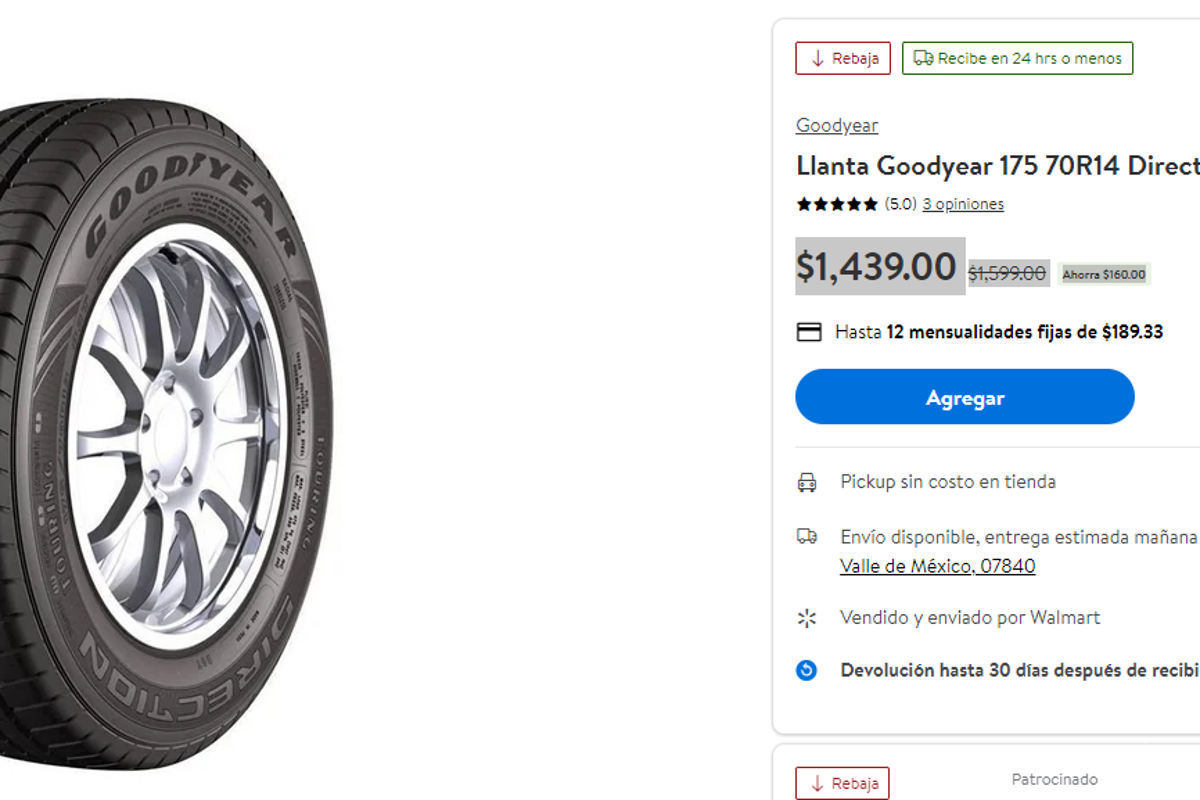
Task: Open the 3 opiniones reviews link
Action: [x=963, y=204]
